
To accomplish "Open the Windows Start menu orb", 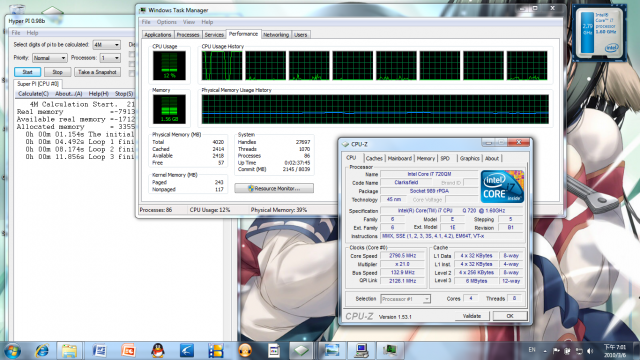I will 12,351.
